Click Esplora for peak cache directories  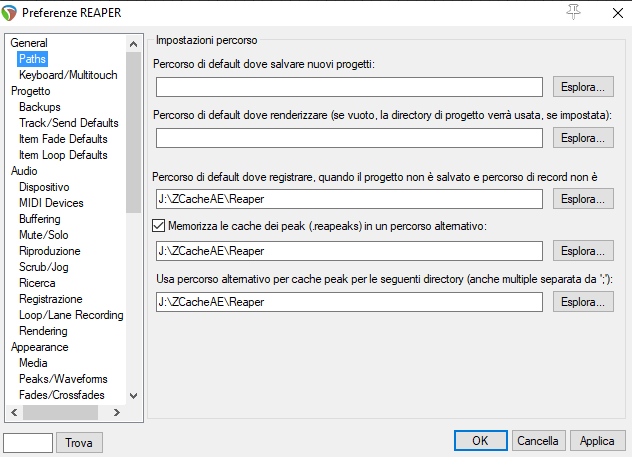(583, 302)
